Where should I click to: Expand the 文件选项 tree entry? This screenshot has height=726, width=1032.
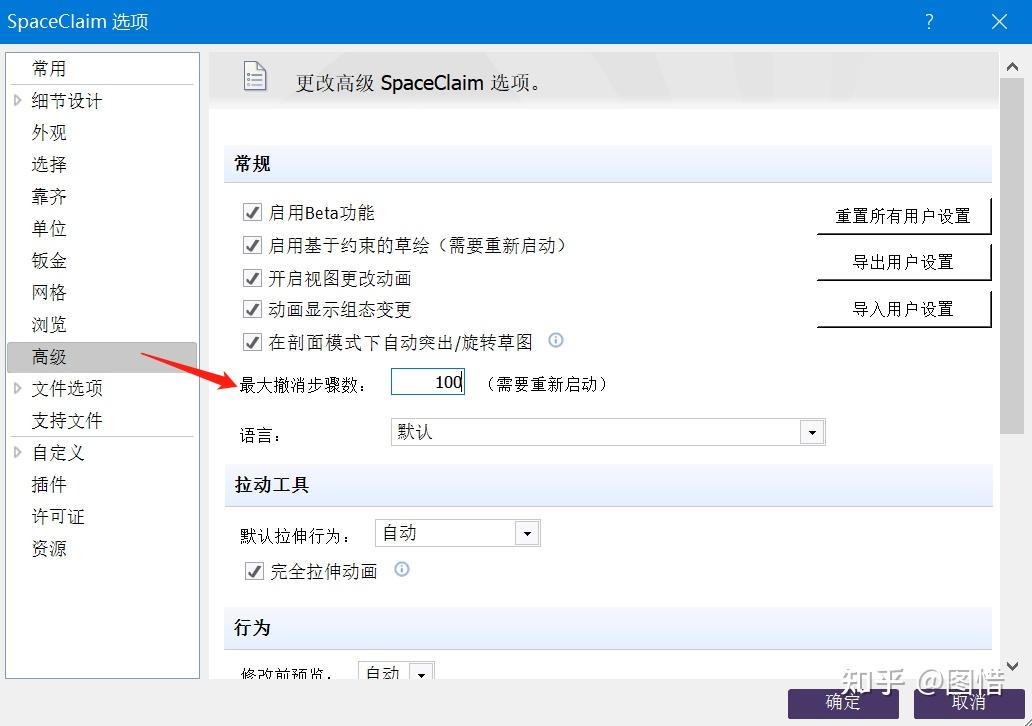(x=17, y=388)
